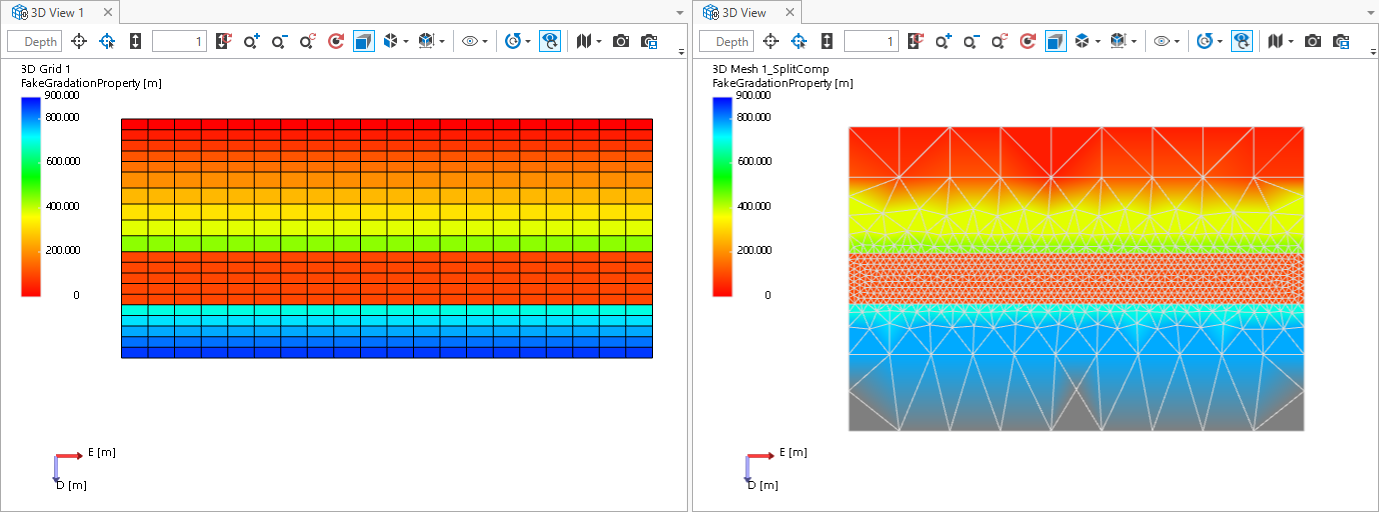Toggle the blue cube perspective button in 3D View 1
This screenshot has height=512, width=1379.
pos(363,41)
